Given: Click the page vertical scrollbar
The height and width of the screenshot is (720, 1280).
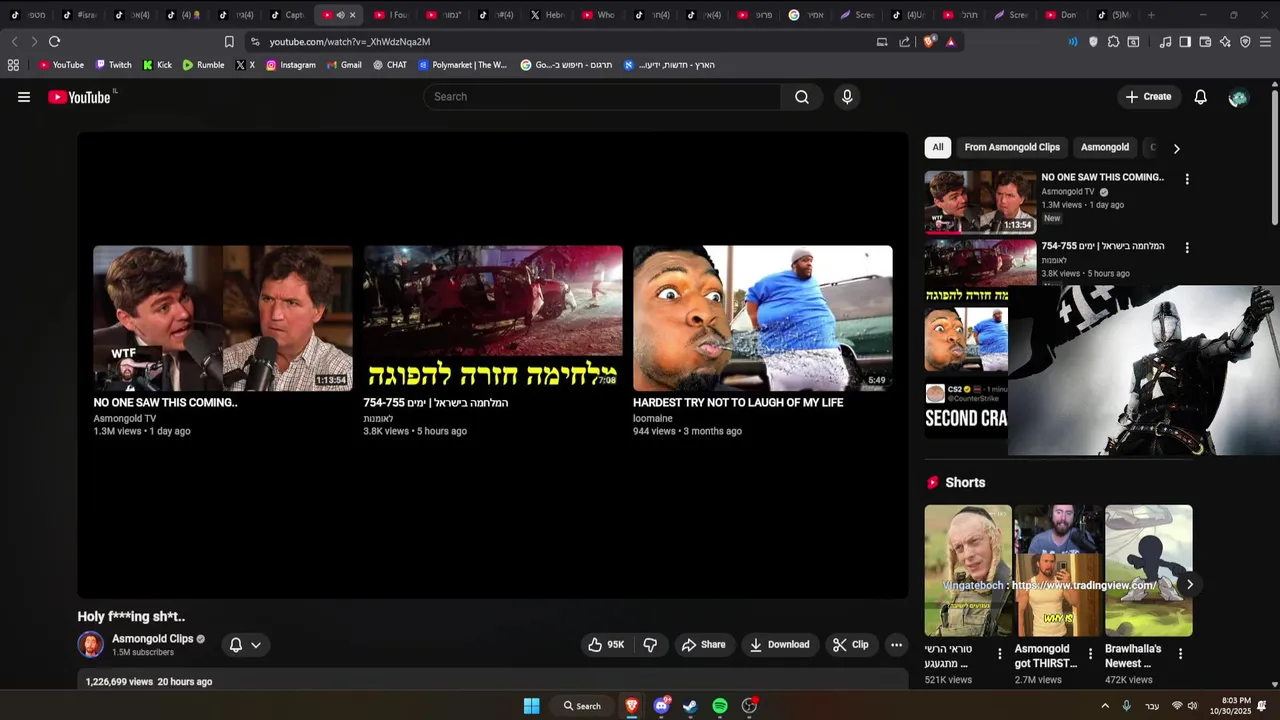Looking at the screenshot, I should pyautogui.click(x=1274, y=158).
